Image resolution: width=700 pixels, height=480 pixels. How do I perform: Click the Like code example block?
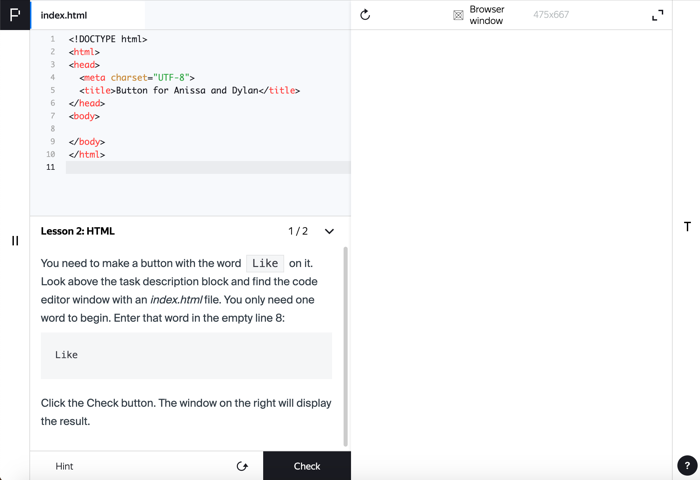pos(186,355)
